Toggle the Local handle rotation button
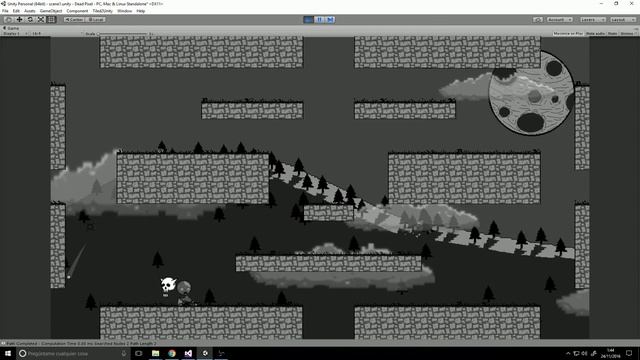The height and width of the screenshot is (360, 640). [x=96, y=20]
